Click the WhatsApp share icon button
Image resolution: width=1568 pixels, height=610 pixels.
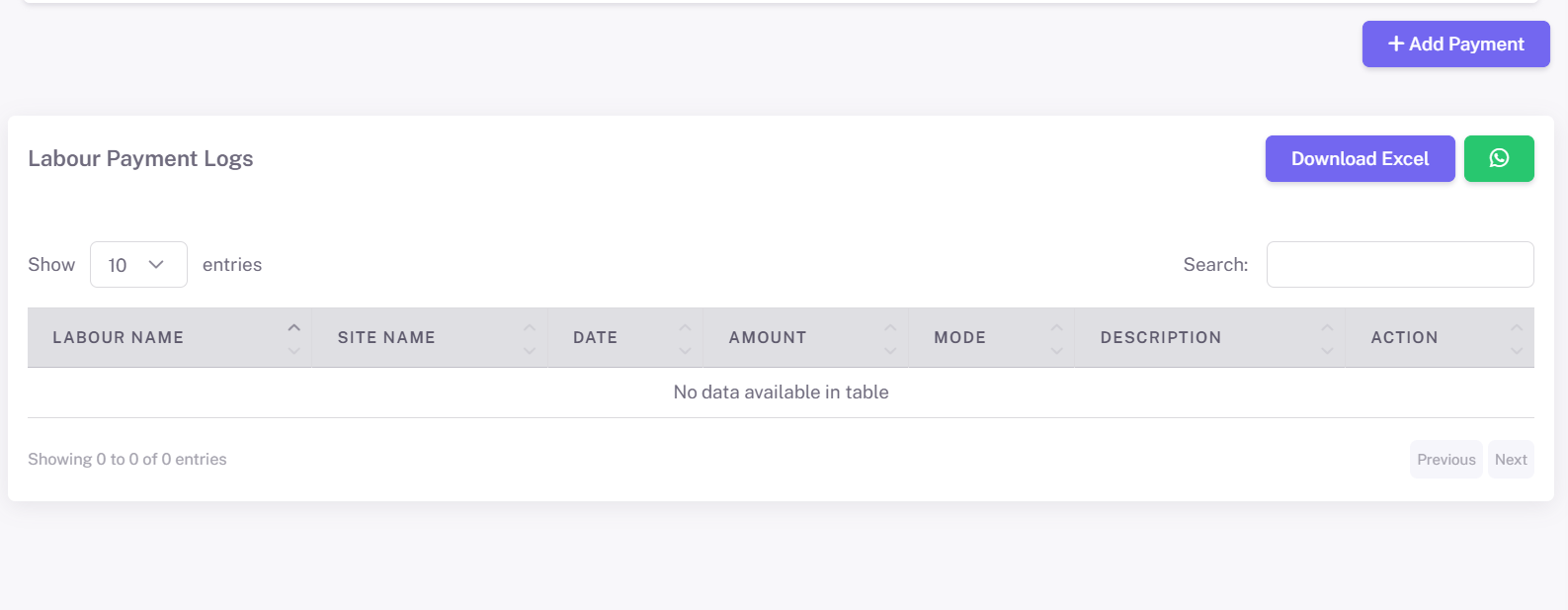tap(1498, 158)
